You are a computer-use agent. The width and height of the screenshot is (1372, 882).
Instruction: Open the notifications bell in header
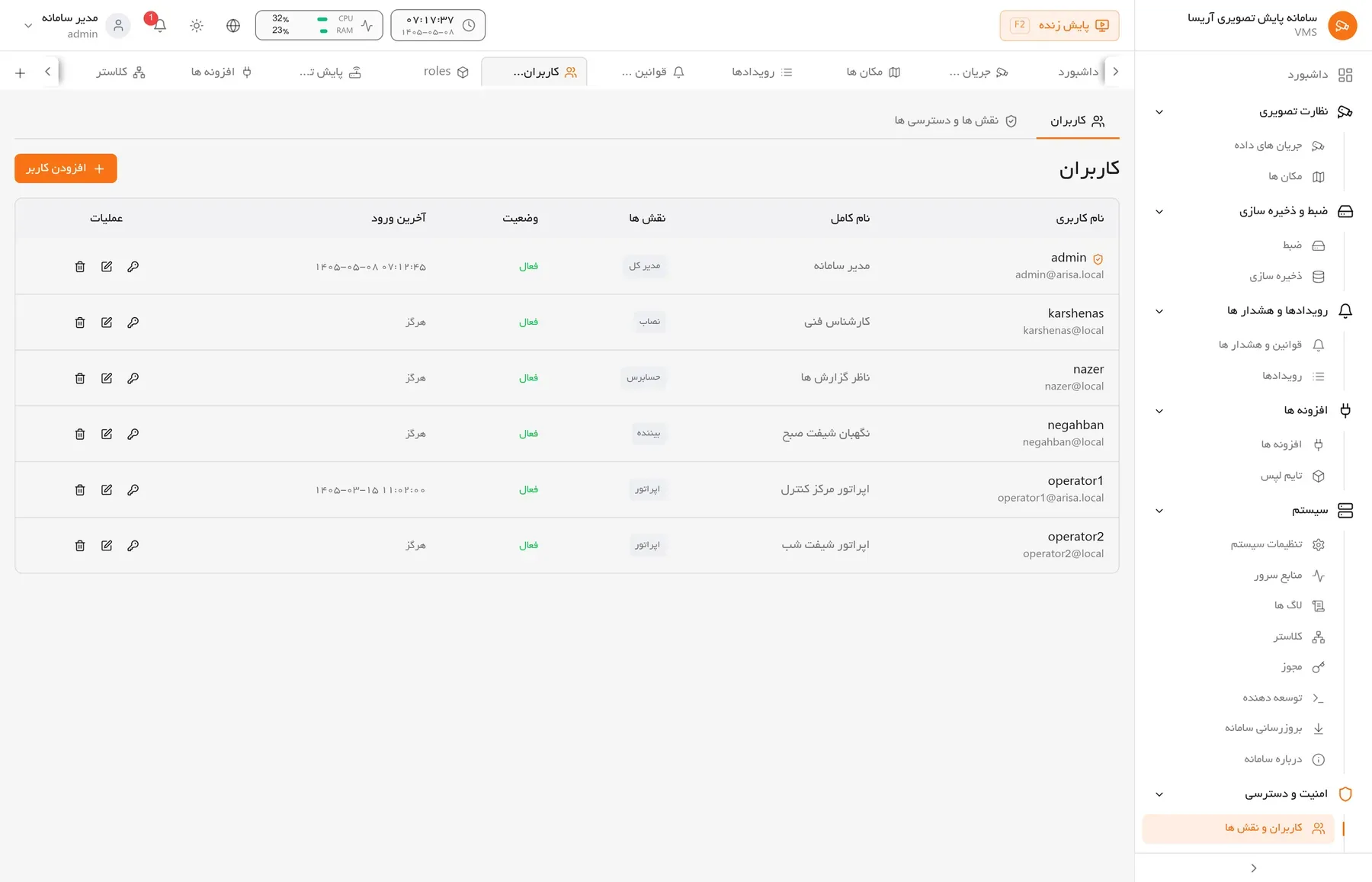click(x=159, y=25)
